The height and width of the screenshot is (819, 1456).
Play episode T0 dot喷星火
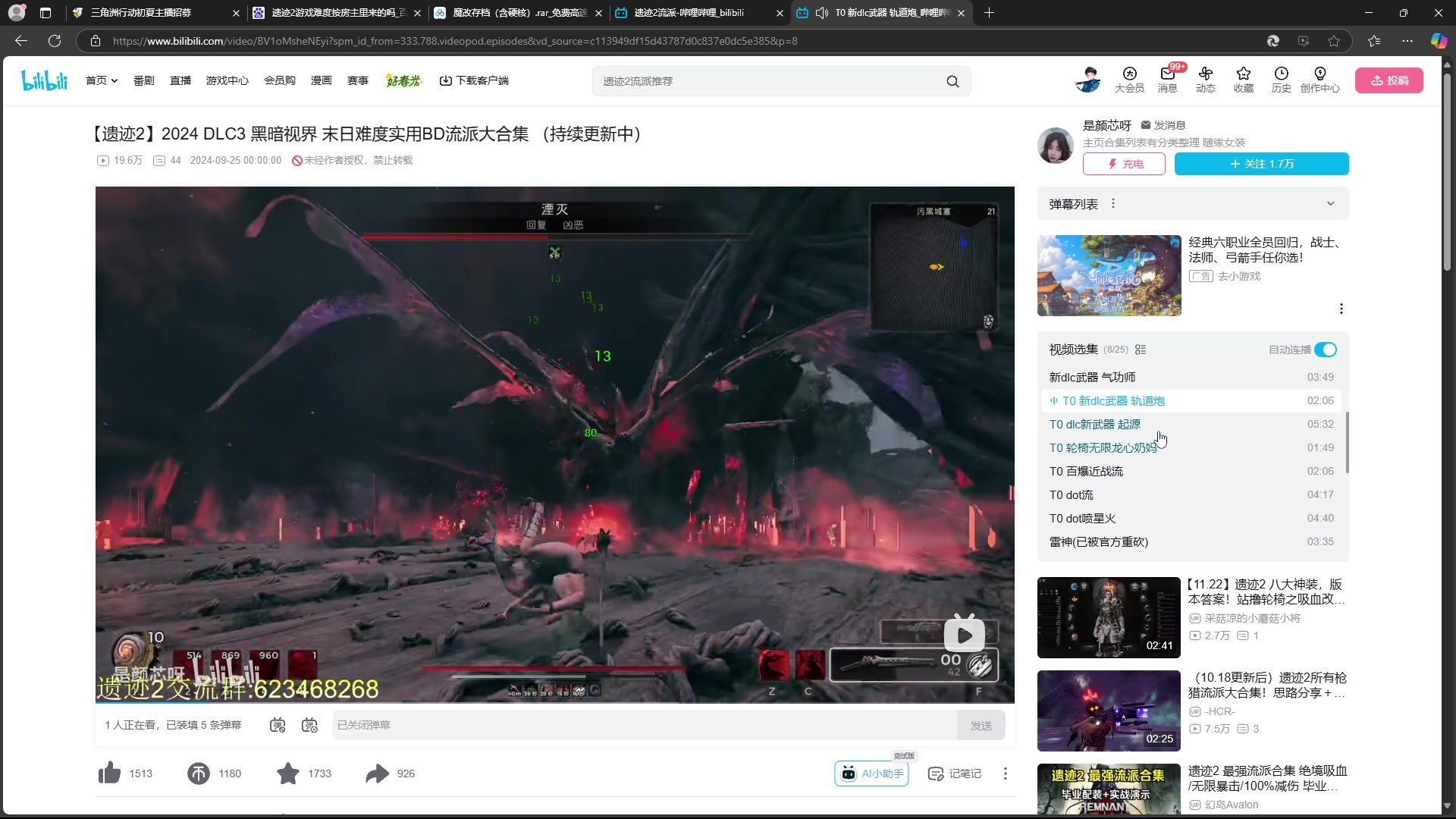[x=1191, y=518]
